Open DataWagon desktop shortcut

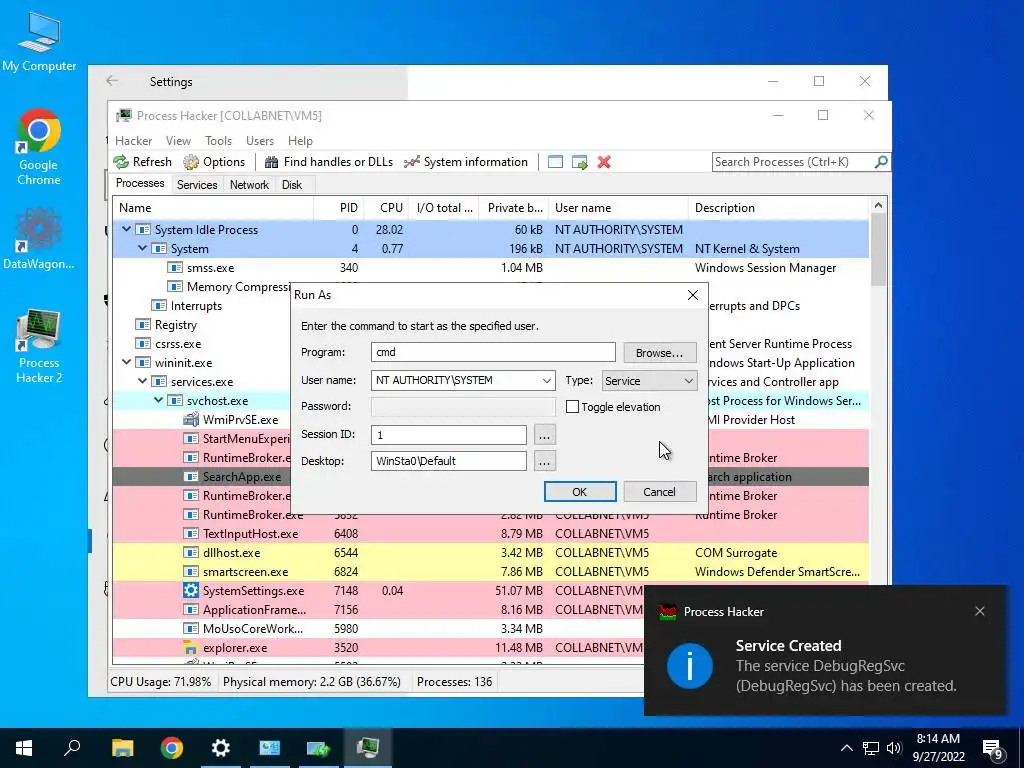coord(39,239)
